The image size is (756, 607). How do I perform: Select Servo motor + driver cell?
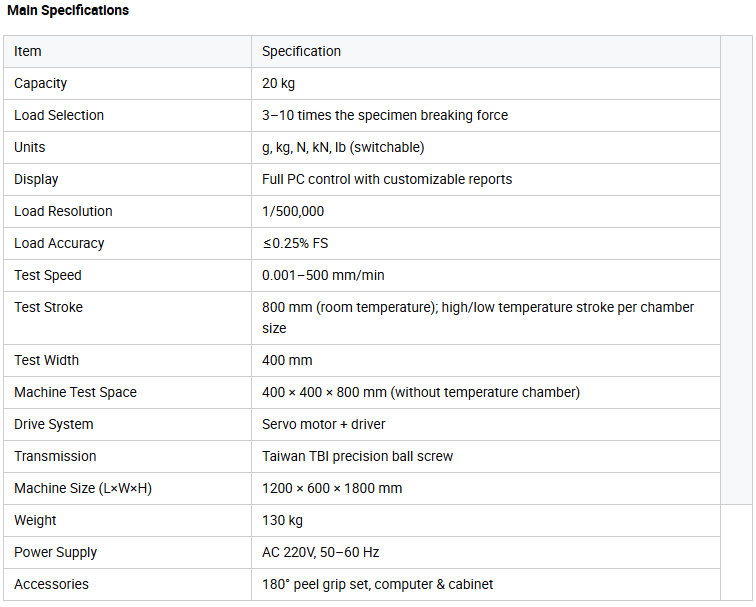coord(486,424)
